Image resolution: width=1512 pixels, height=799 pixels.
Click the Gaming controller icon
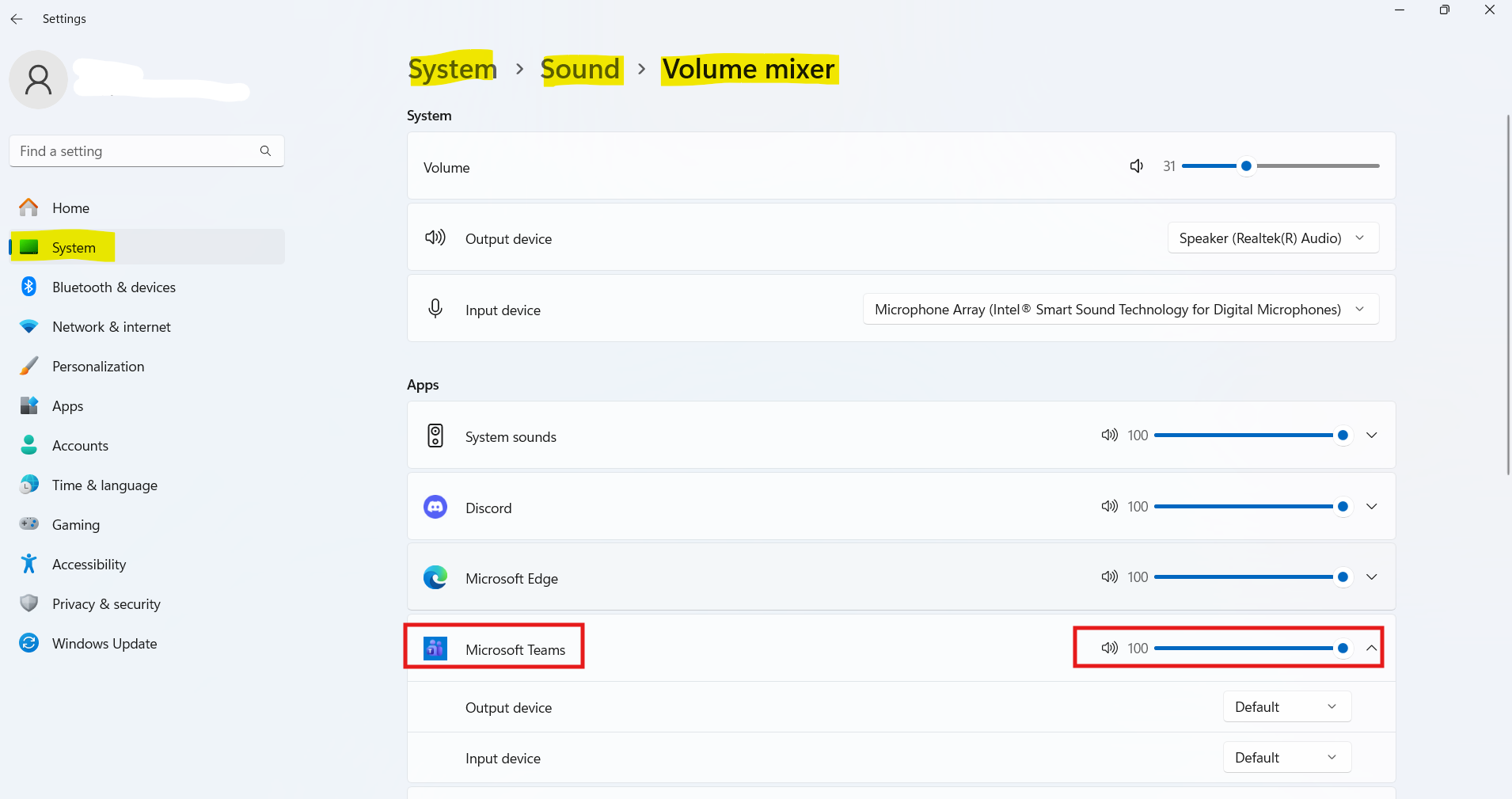[x=29, y=523]
